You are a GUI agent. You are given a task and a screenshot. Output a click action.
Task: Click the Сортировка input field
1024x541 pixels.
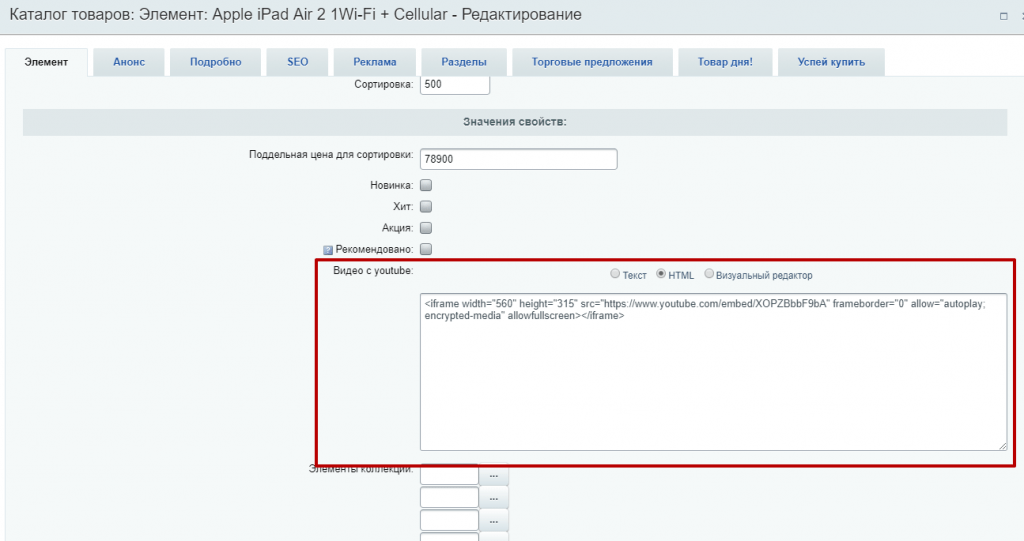[x=455, y=84]
